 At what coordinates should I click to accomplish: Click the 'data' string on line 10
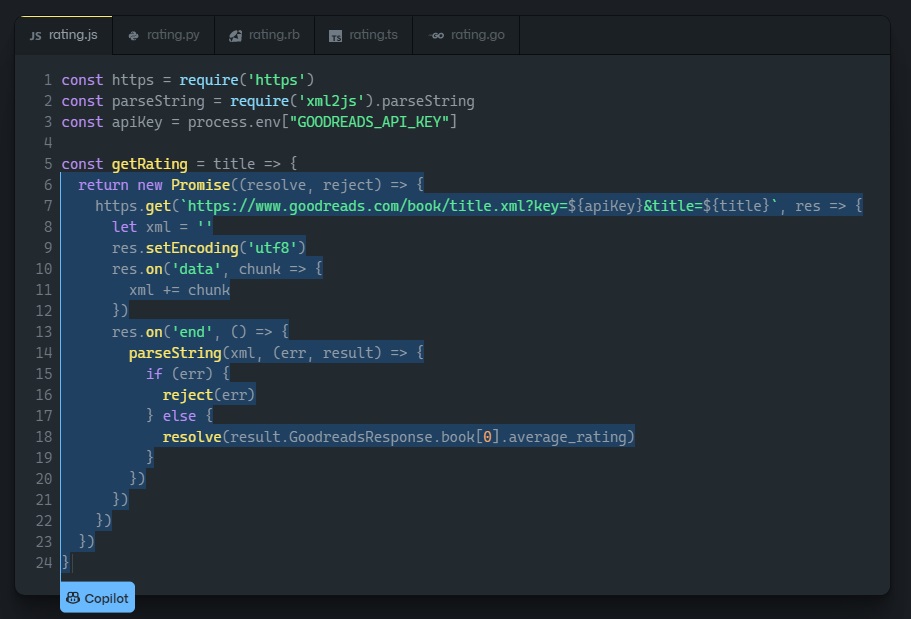[196, 269]
